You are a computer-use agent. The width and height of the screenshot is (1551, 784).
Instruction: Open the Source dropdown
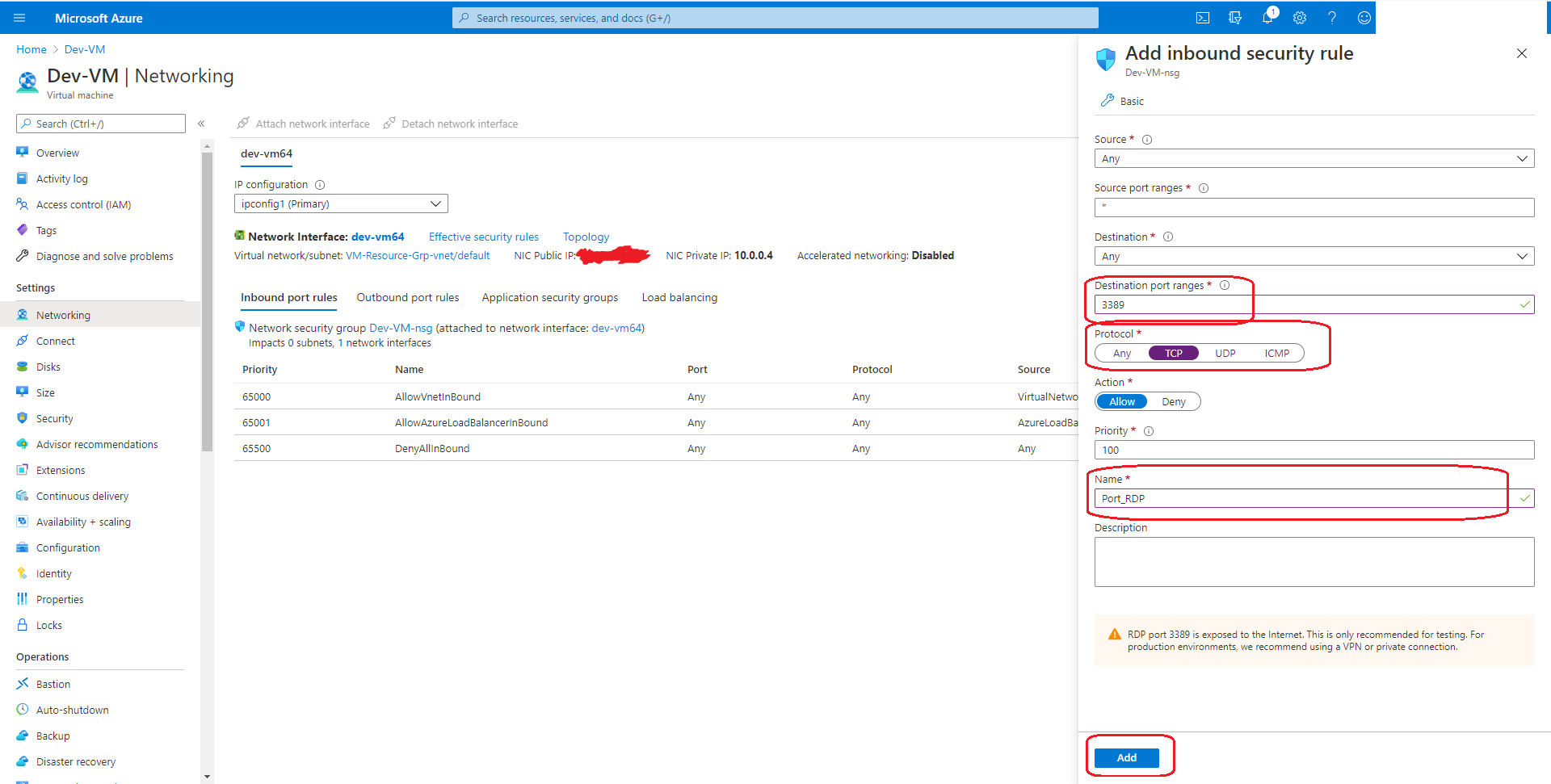(x=1314, y=159)
